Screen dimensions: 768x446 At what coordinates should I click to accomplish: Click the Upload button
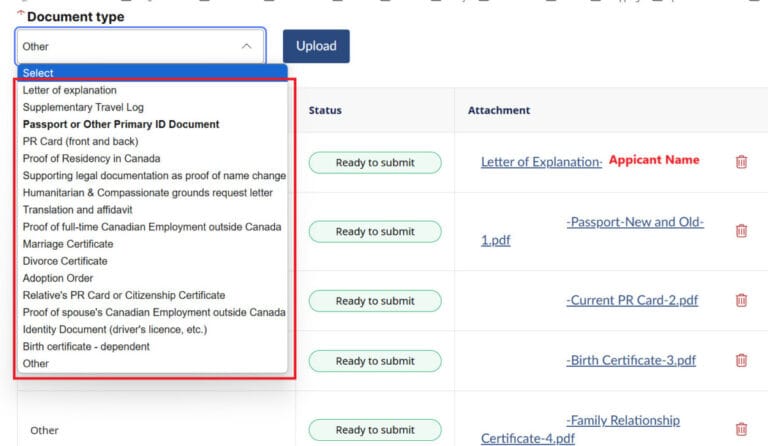[x=316, y=46]
